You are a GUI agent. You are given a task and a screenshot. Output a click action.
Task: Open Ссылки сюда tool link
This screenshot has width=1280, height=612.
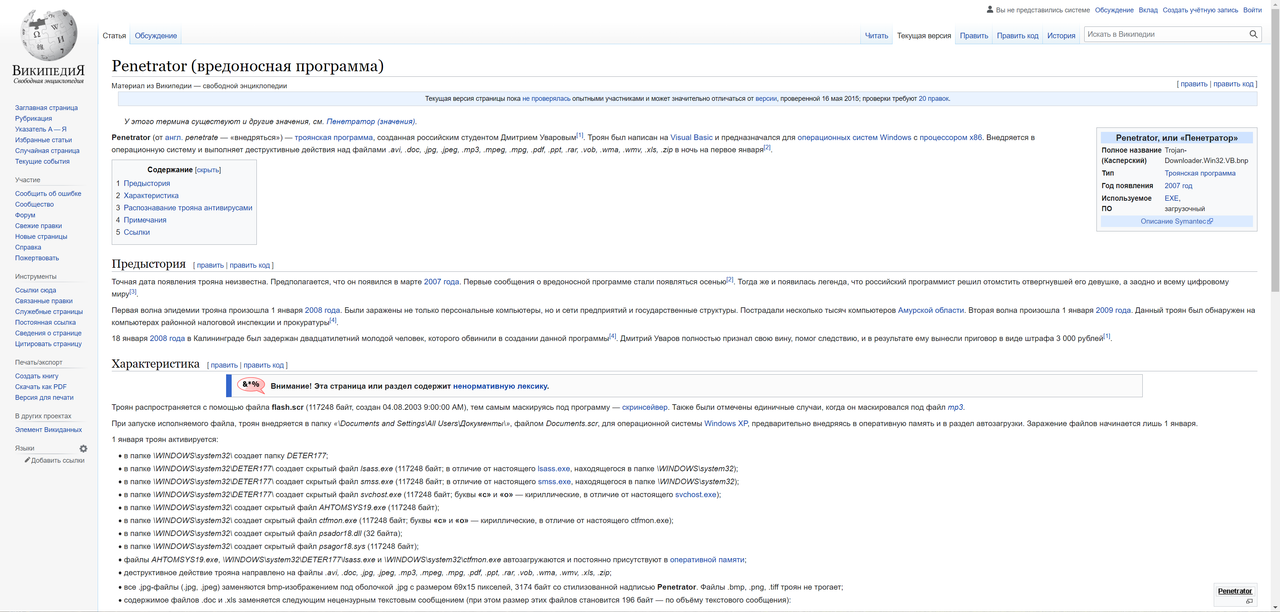coord(35,290)
